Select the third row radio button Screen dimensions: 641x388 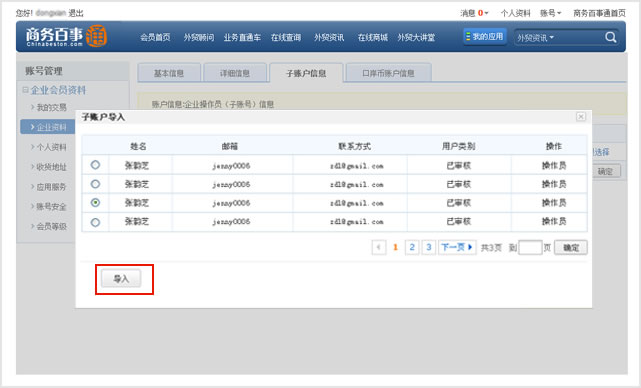coord(95,202)
